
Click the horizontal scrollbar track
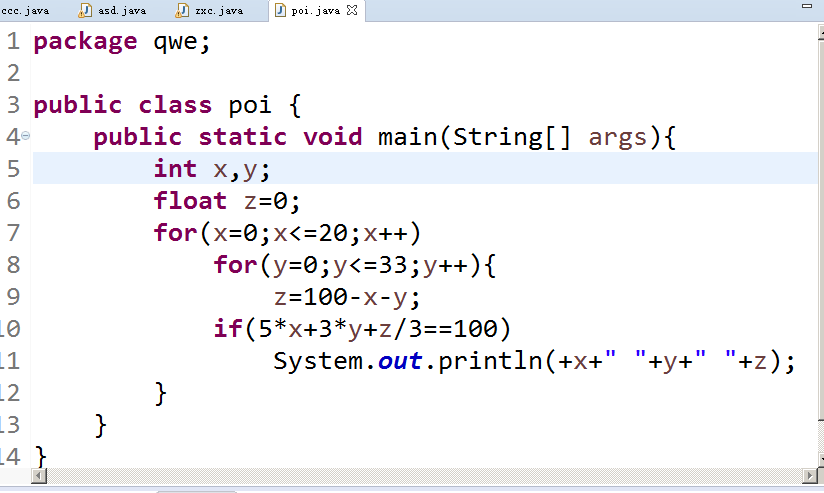coord(424,476)
